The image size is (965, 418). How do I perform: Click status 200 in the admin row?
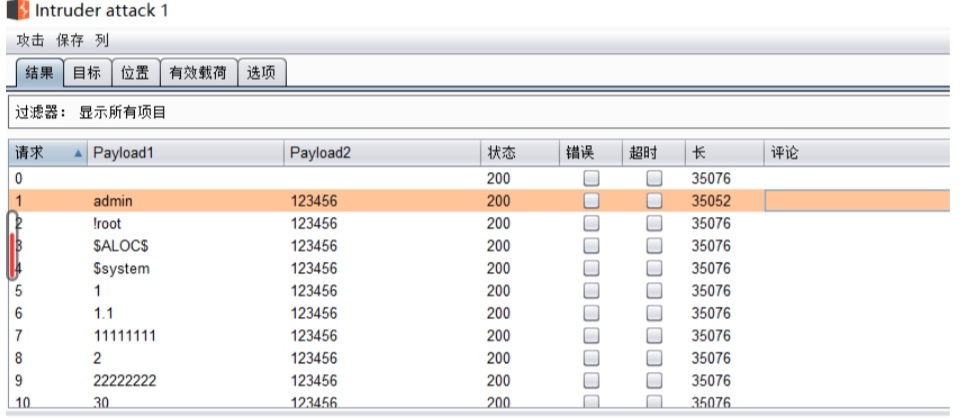pos(499,201)
